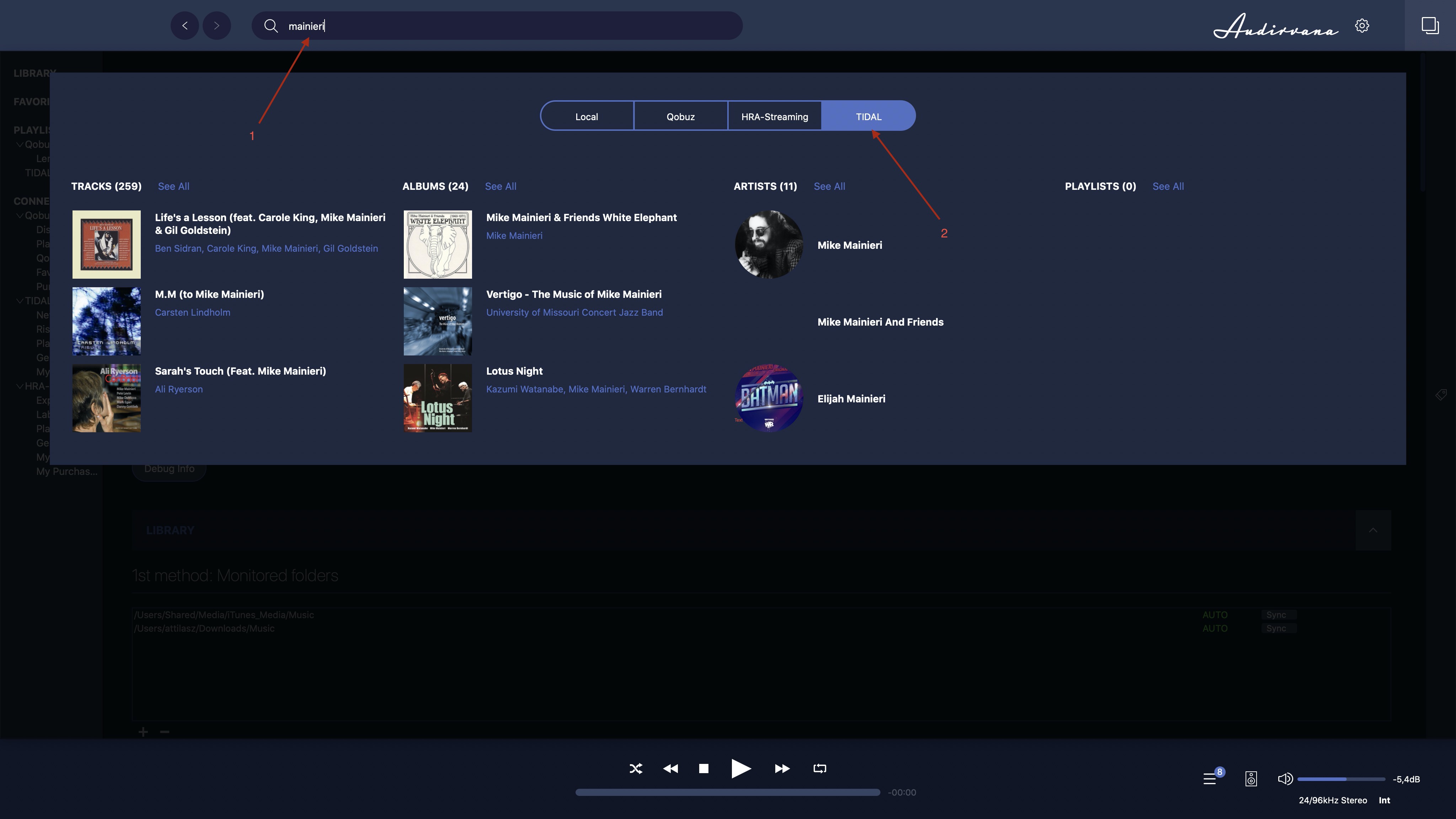Open track title Life's a Lesson

click(270, 224)
